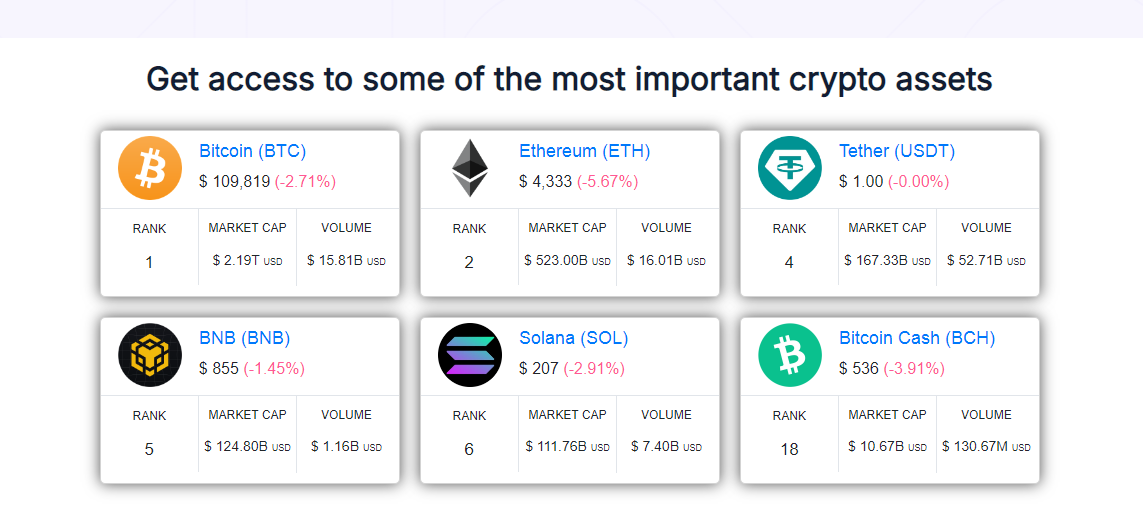The width and height of the screenshot is (1143, 511).
Task: Click Tether's $52.71B volume value
Action: pyautogui.click(x=975, y=261)
